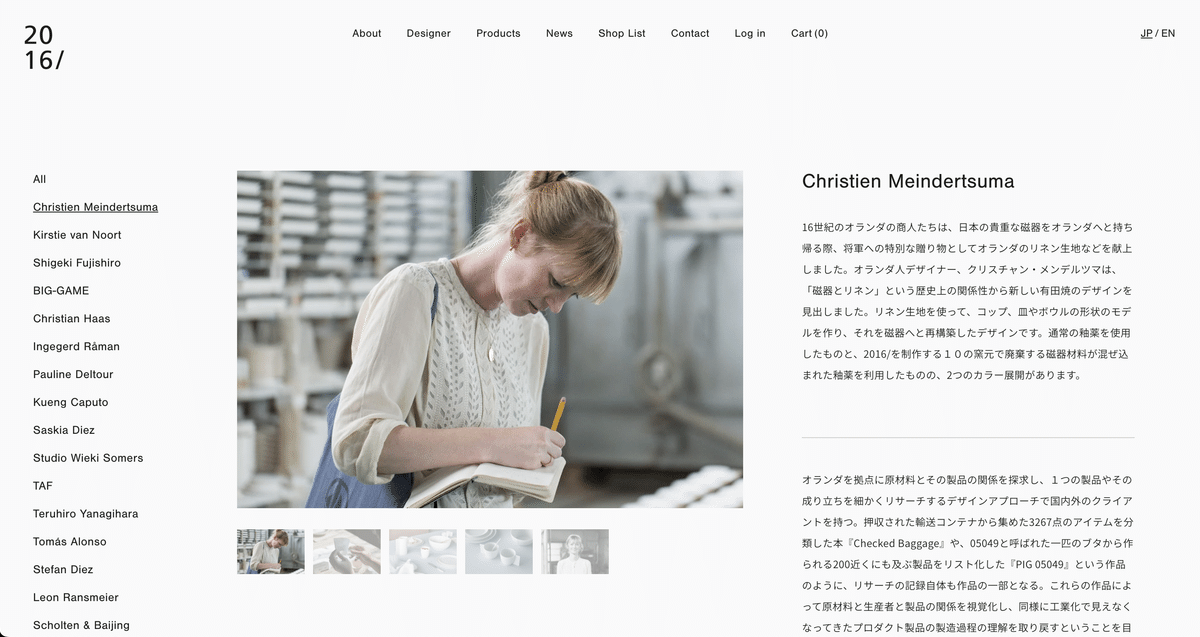Click main photo of Christien Meindertsuma

click(x=490, y=339)
